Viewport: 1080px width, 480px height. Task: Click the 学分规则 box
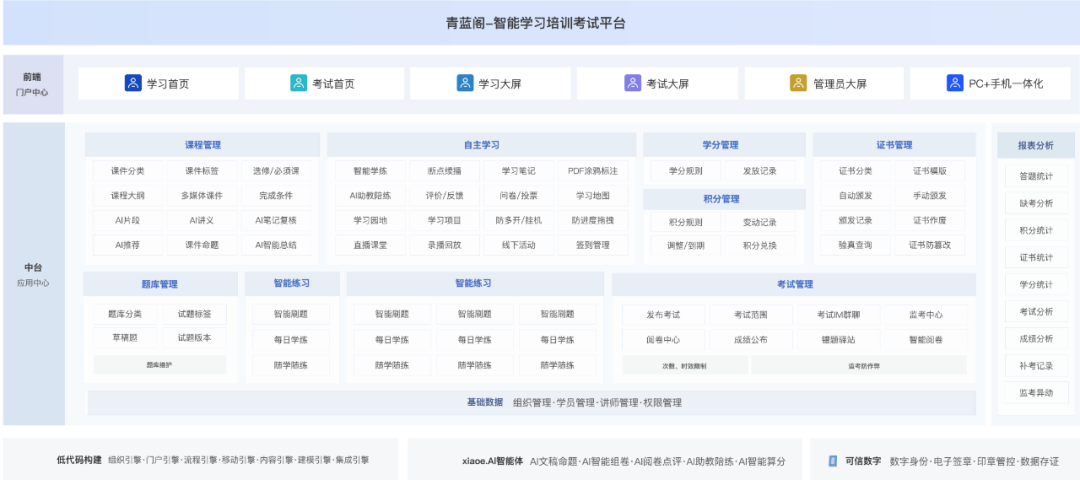click(686, 171)
